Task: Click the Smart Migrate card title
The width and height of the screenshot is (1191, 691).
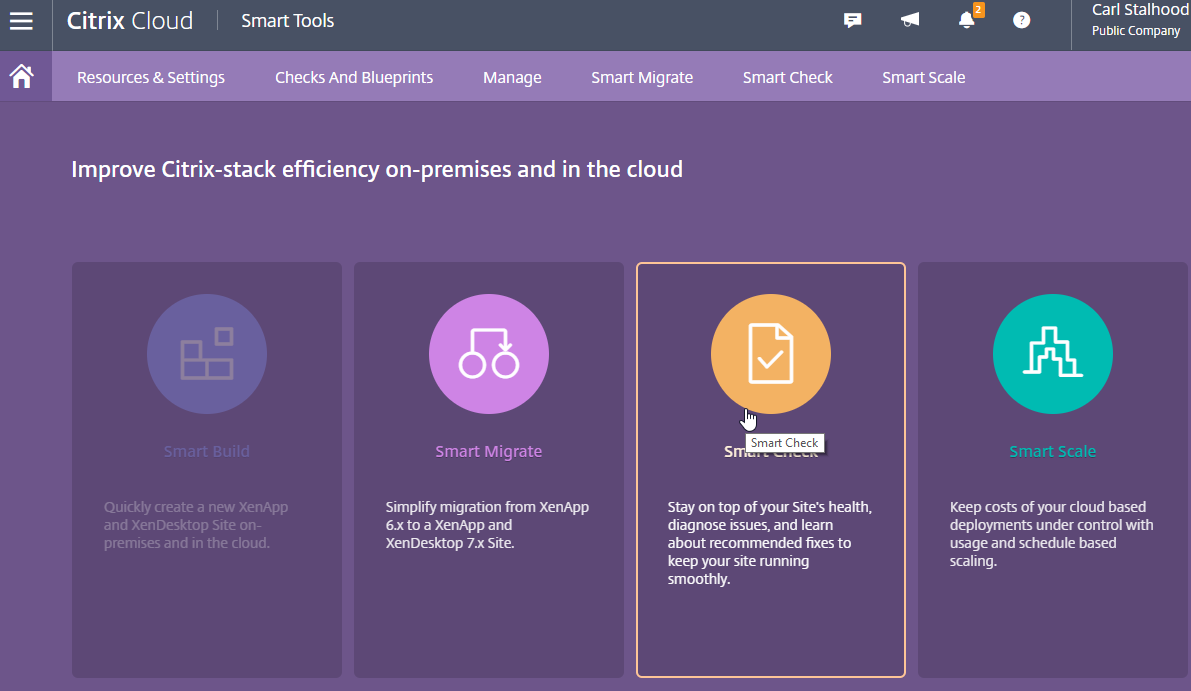Action: coord(488,451)
